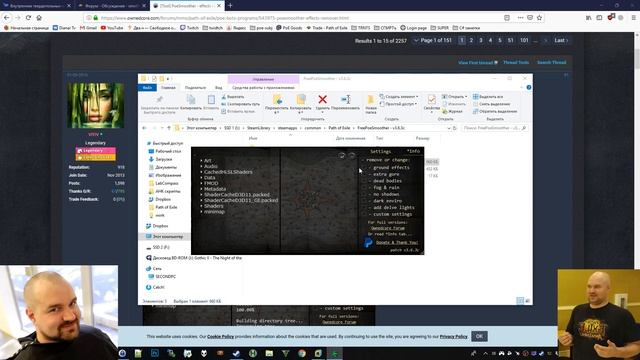Viewport: 640px width, 360px height.
Task: Open the Donate & Thank You link
Action: pyautogui.click(x=397, y=242)
